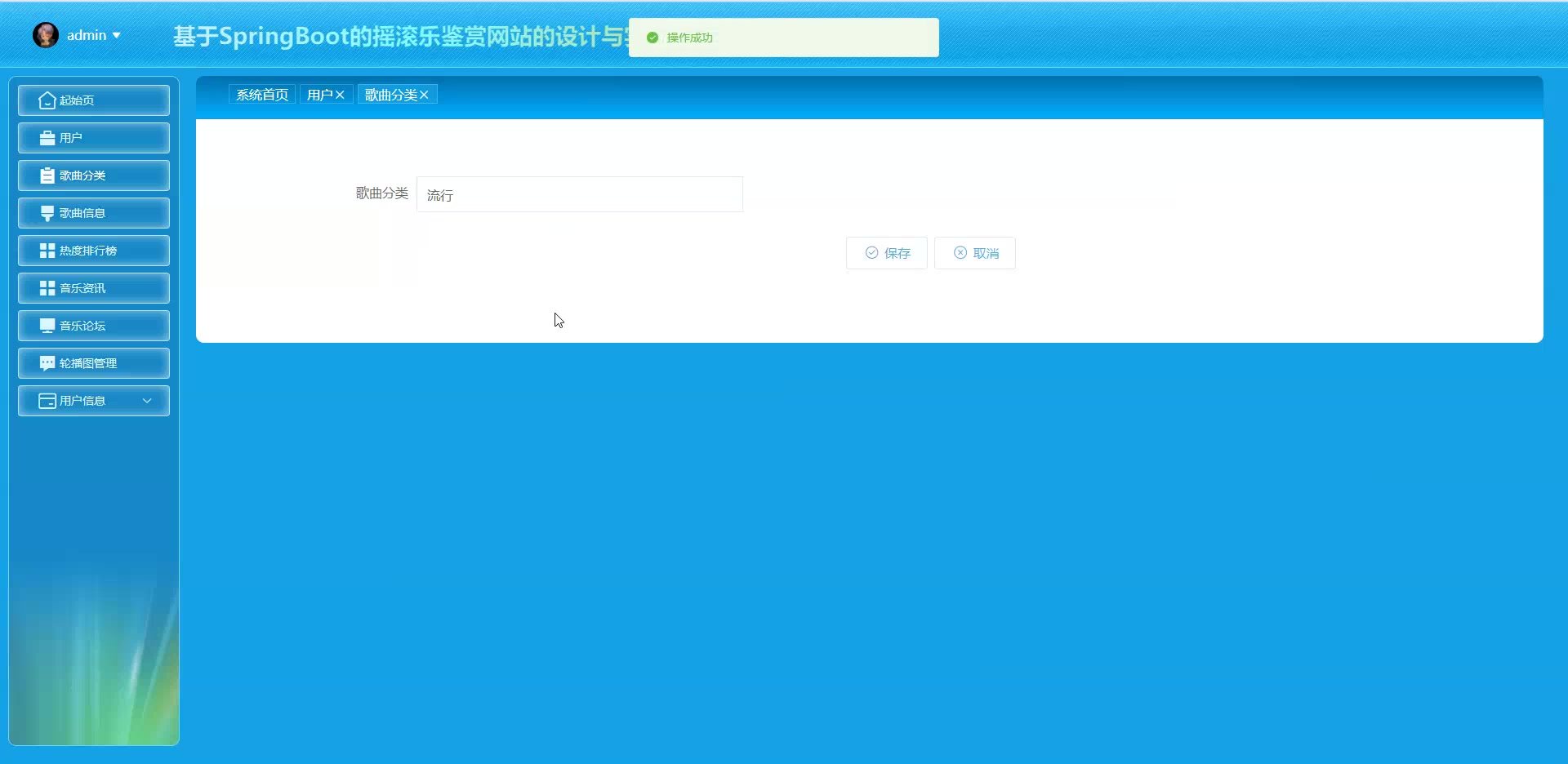Image resolution: width=1568 pixels, height=764 pixels.
Task: Click the site title in the header
Action: [x=401, y=37]
